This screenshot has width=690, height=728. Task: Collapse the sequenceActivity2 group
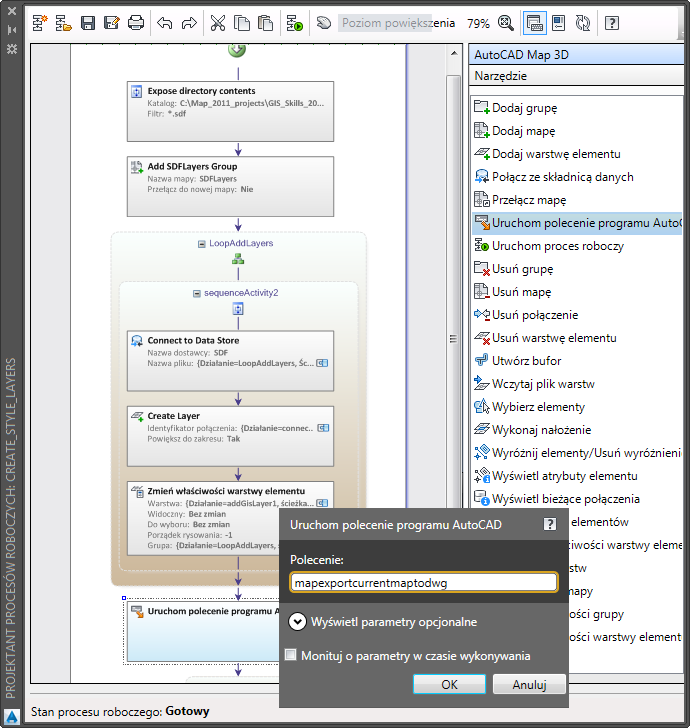click(197, 293)
